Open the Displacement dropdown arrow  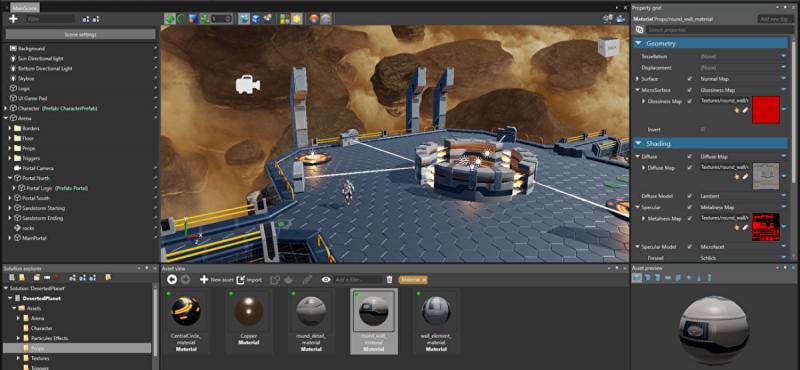tap(784, 67)
